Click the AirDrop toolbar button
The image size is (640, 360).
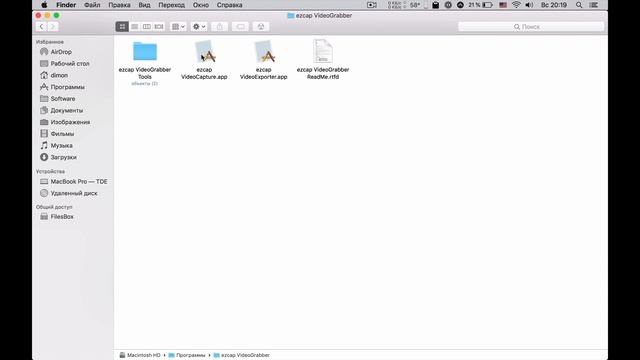[x=261, y=27]
